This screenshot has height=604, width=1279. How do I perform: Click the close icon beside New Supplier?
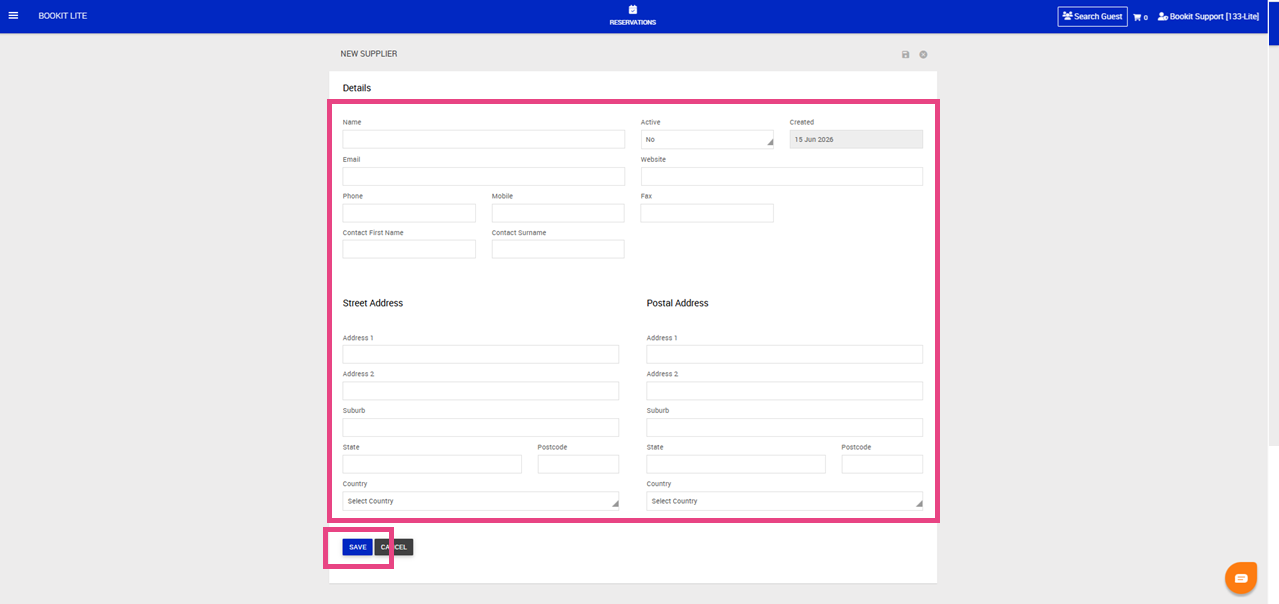924,54
